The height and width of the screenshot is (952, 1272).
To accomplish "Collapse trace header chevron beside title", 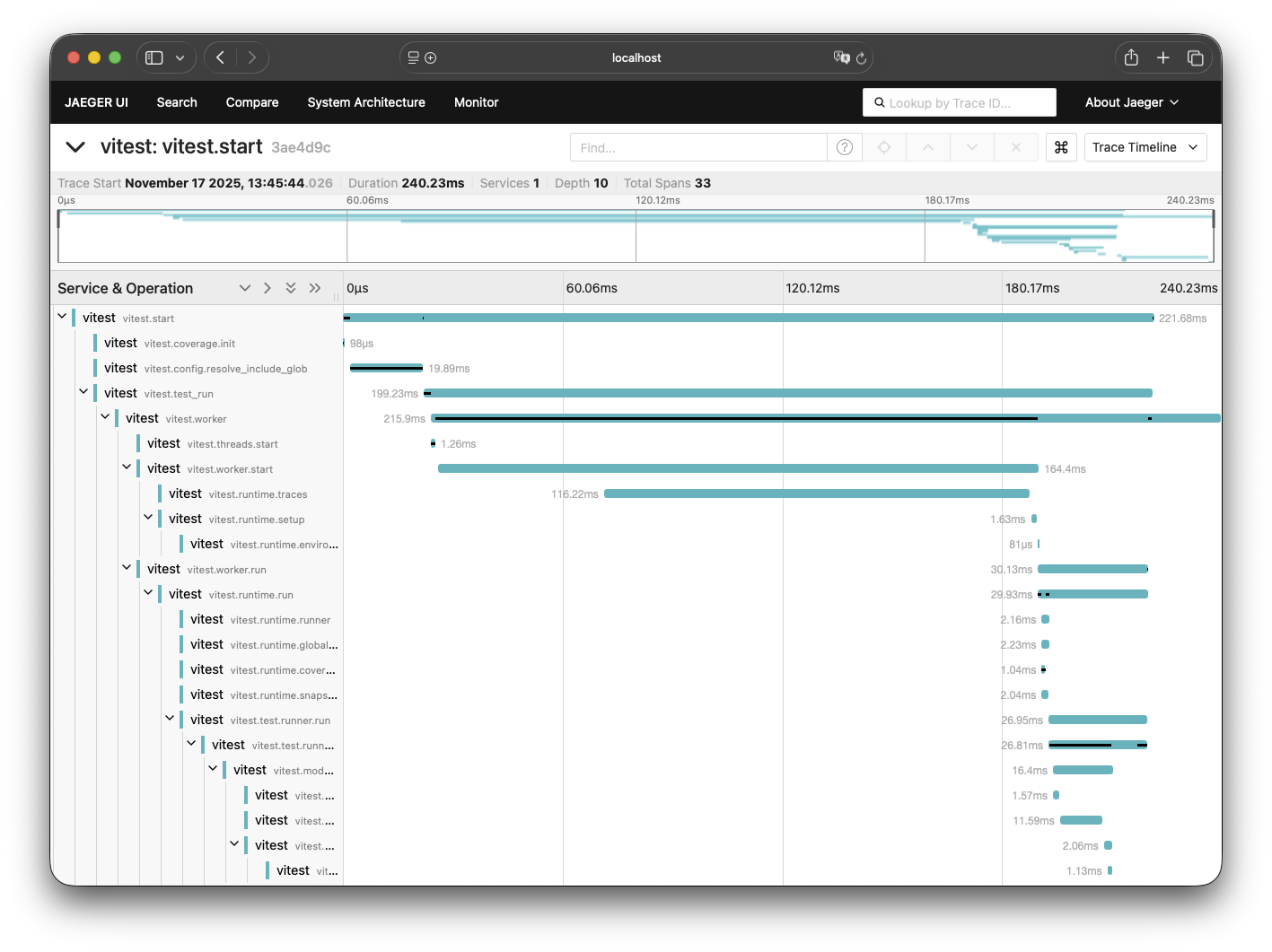I will tap(75, 147).
